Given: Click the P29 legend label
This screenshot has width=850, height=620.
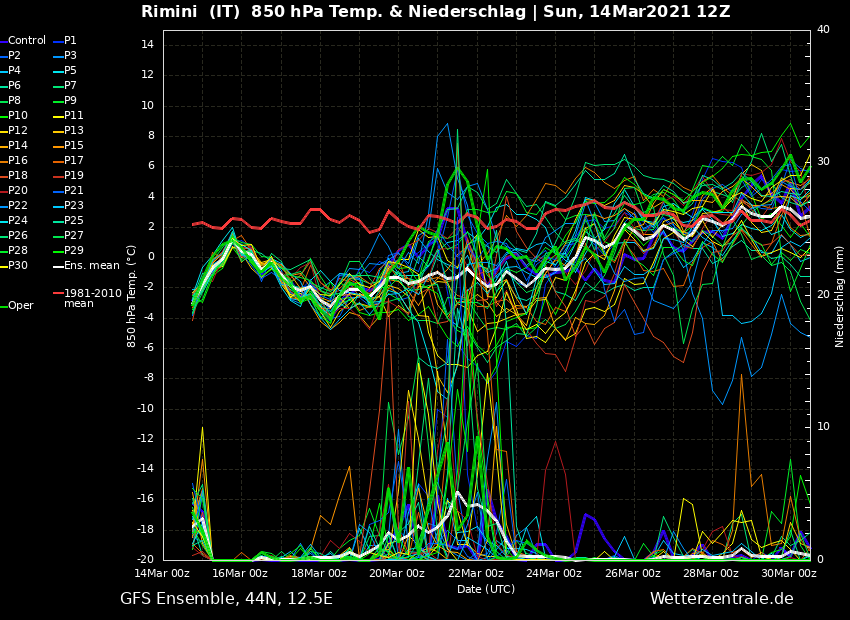Looking at the screenshot, I should [74, 250].
